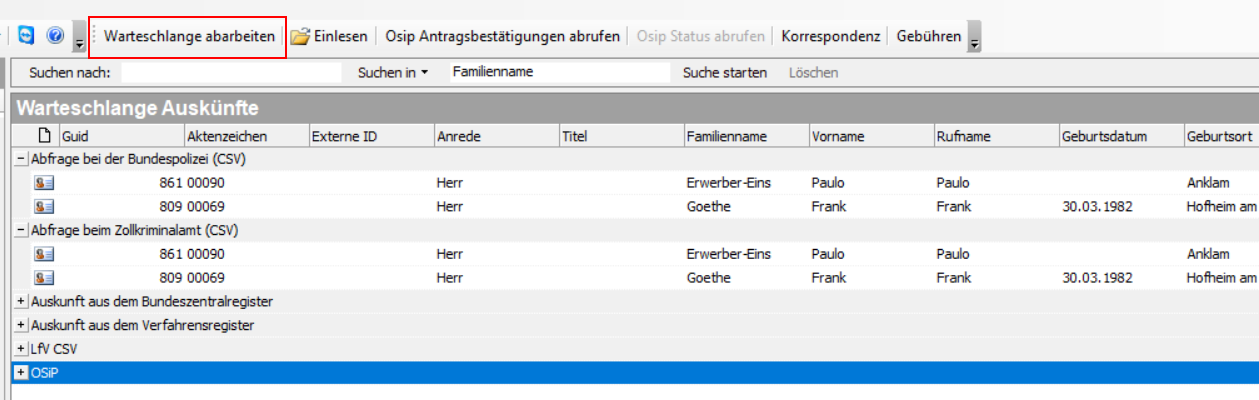Click into the Suchen nach text field

tap(231, 72)
